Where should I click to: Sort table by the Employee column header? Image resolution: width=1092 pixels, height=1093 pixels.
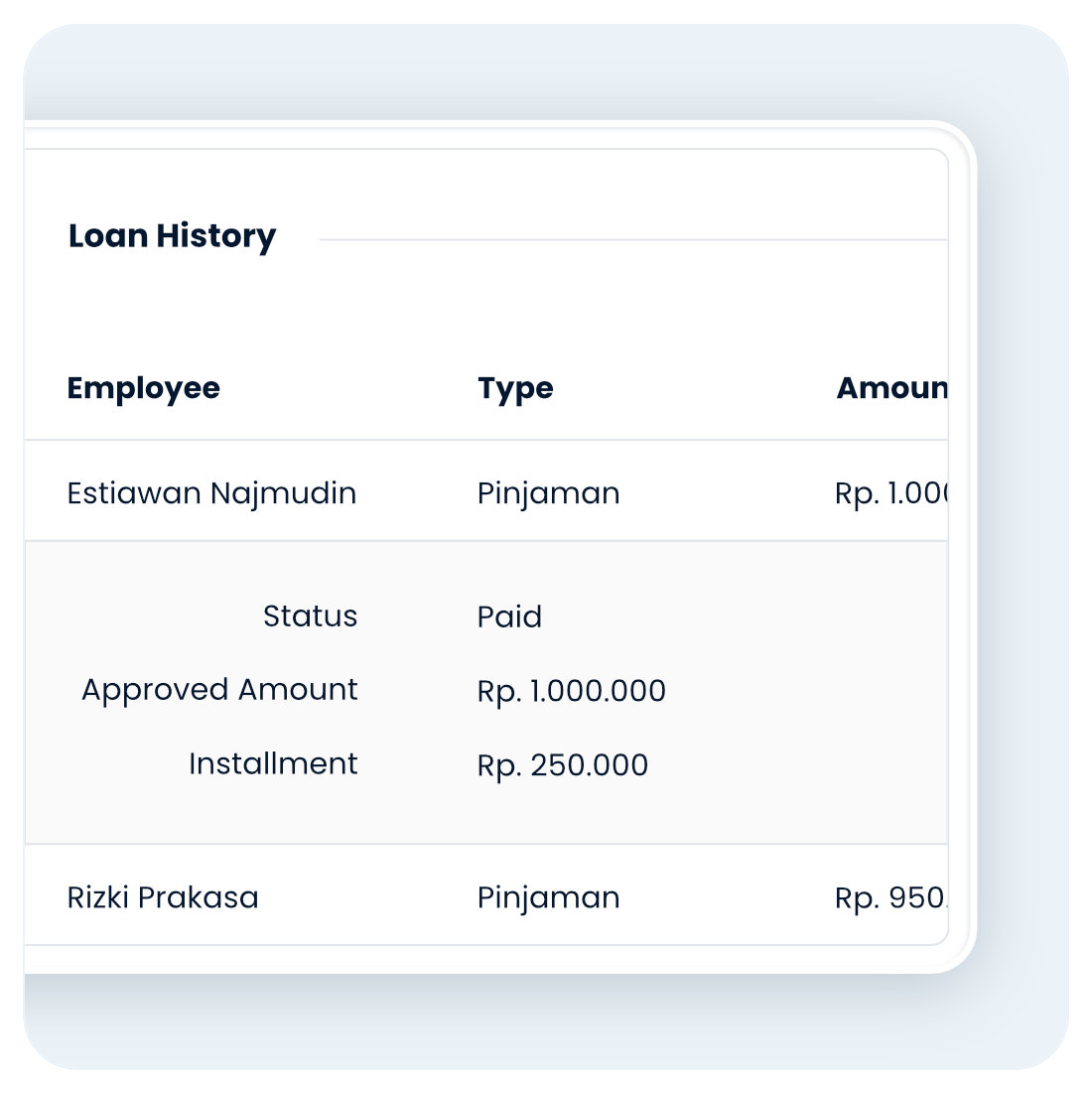(x=144, y=388)
